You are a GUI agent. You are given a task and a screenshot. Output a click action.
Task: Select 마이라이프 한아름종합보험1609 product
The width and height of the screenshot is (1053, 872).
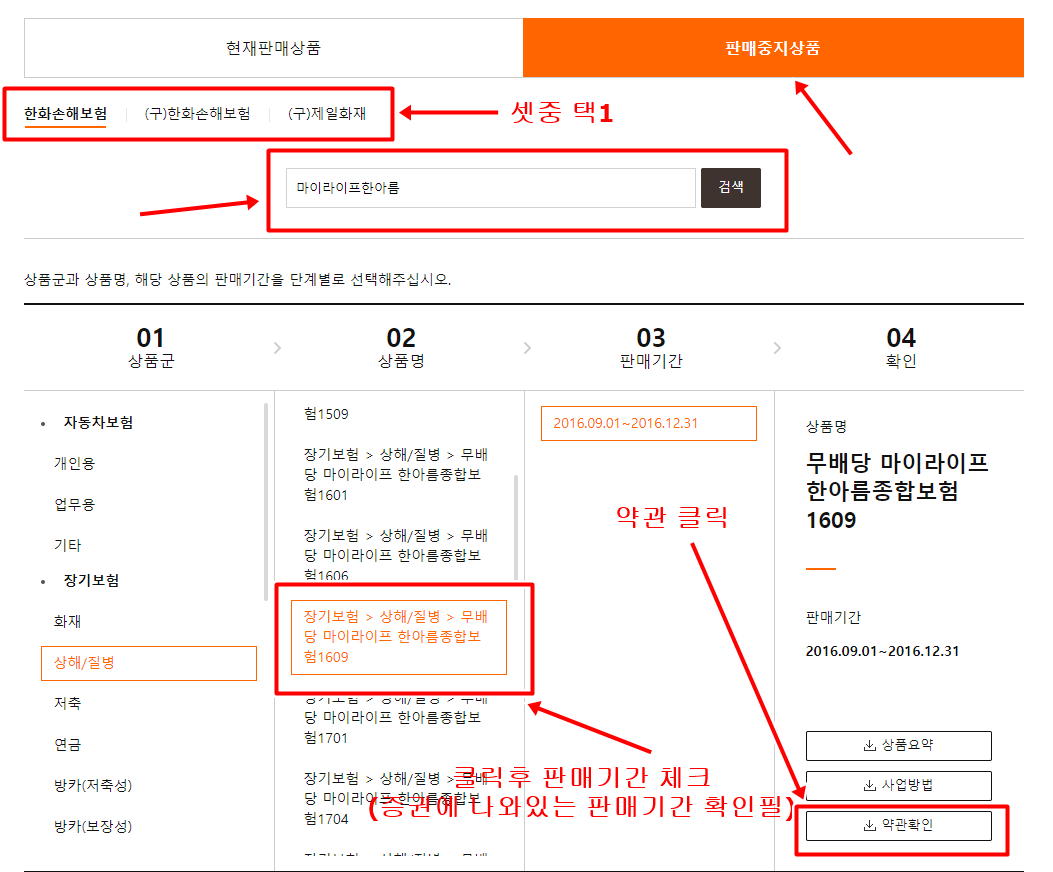pos(399,637)
